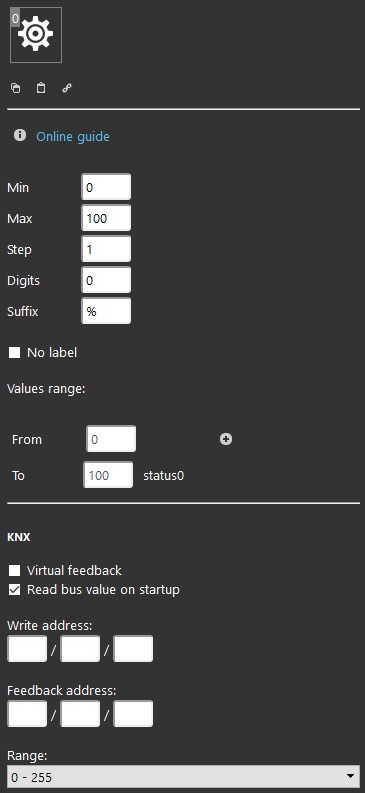This screenshot has width=365, height=793.
Task: Click the Suffix field containing %
Action: coord(106,311)
